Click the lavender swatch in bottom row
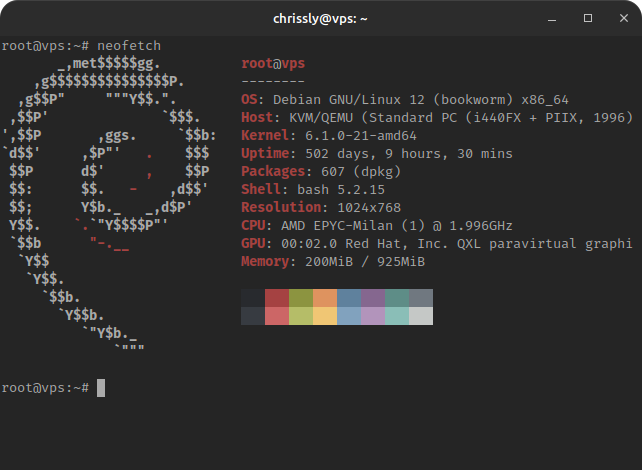 373,316
